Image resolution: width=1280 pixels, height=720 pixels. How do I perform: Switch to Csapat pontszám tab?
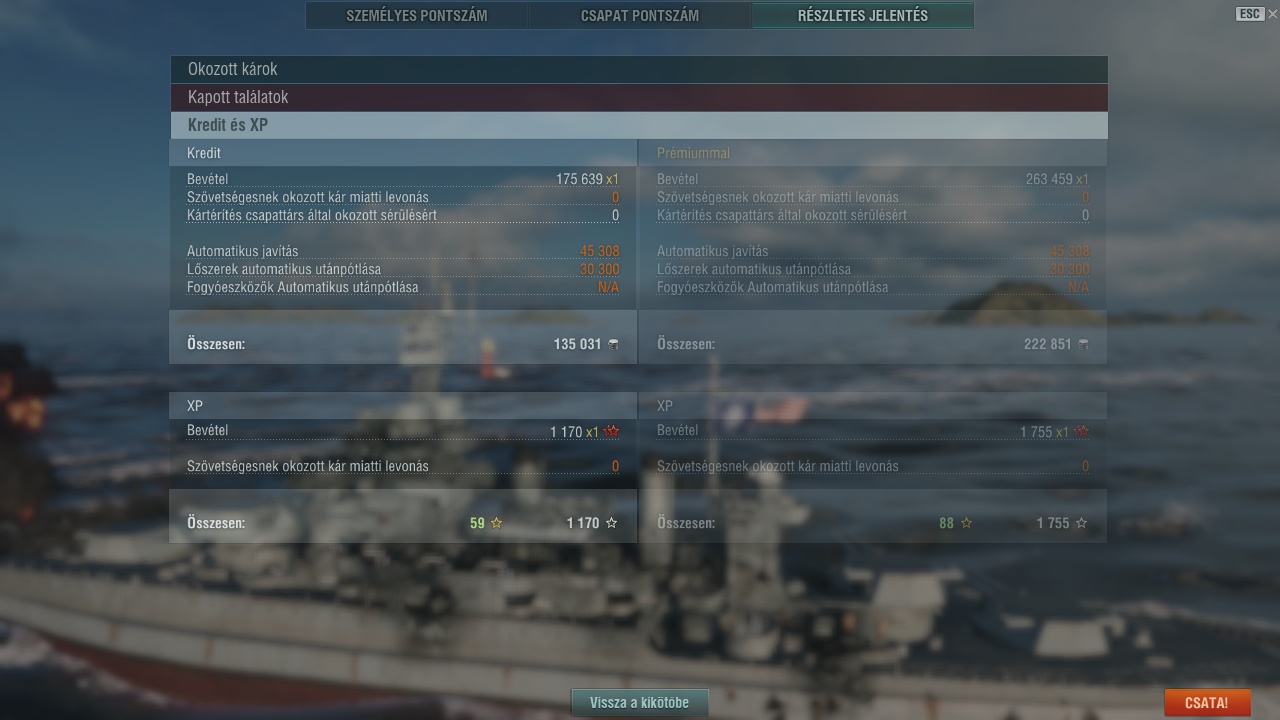640,15
